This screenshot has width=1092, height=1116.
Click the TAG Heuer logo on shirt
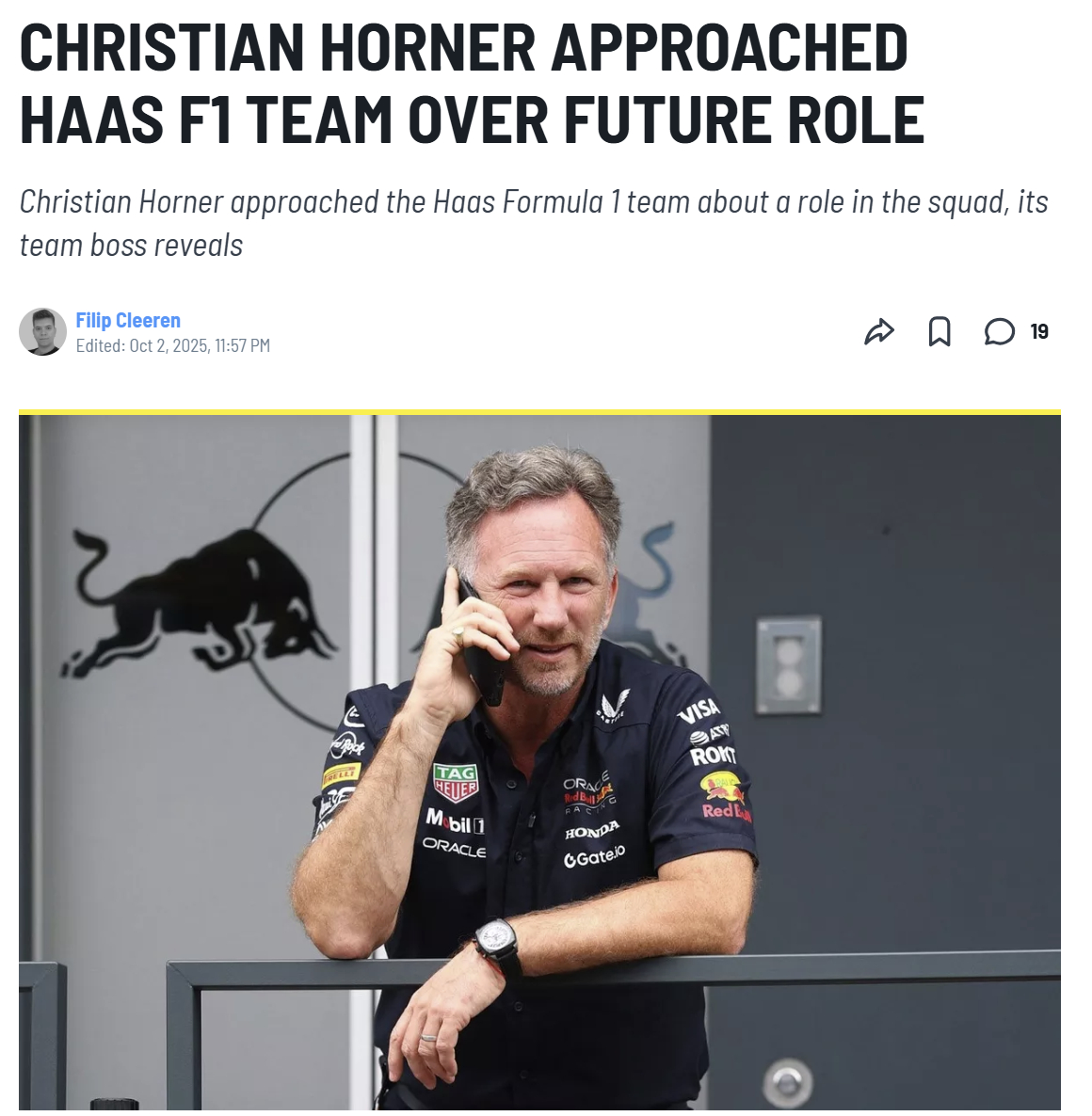456,782
